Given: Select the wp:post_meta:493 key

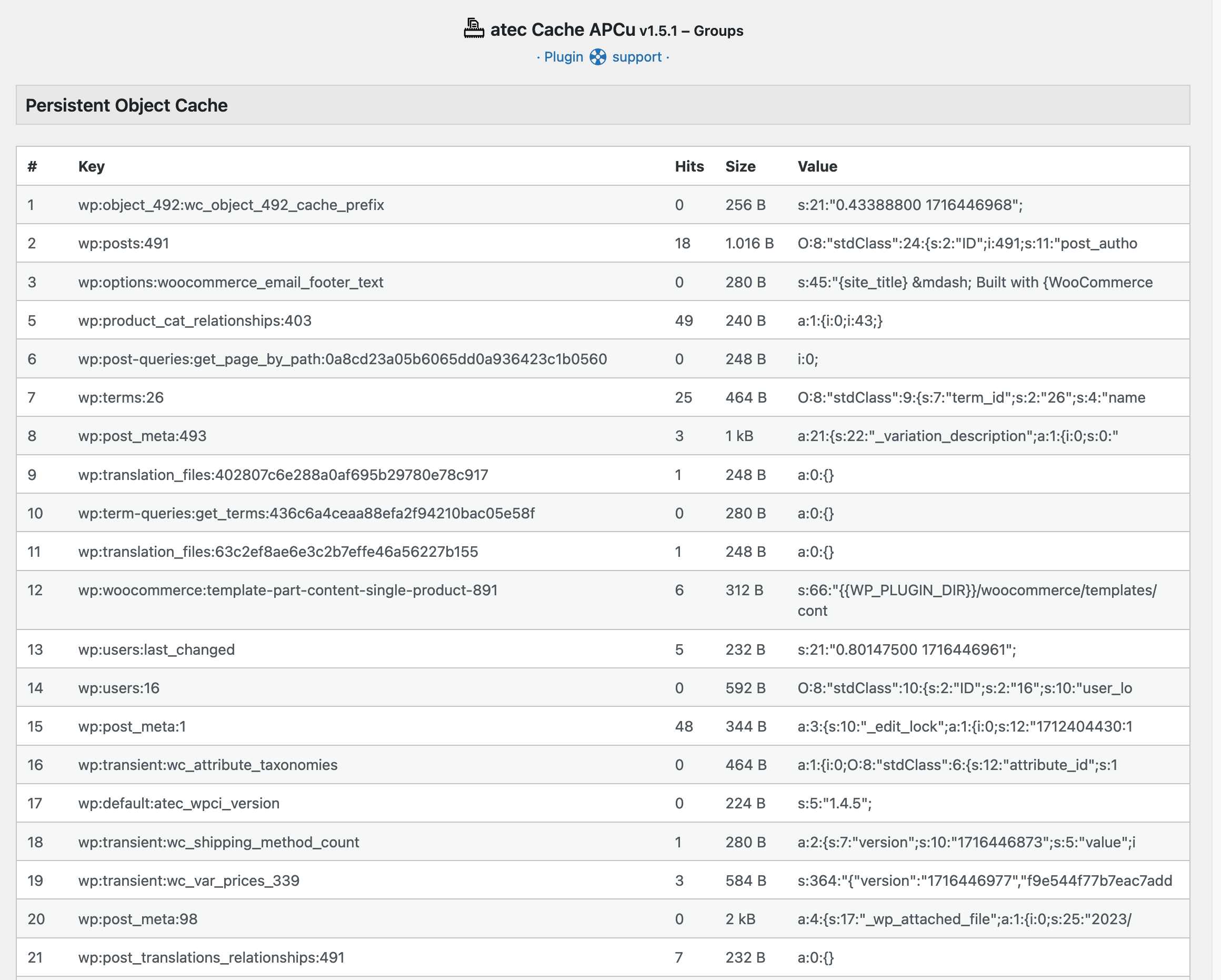Looking at the screenshot, I should [142, 436].
